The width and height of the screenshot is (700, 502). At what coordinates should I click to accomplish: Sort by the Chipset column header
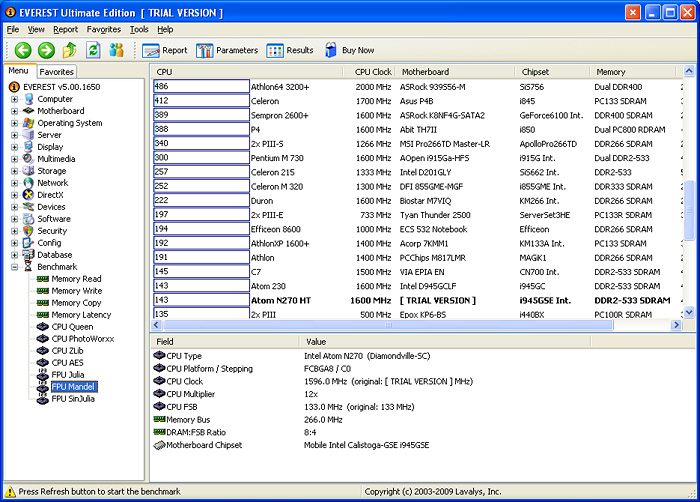coord(552,72)
